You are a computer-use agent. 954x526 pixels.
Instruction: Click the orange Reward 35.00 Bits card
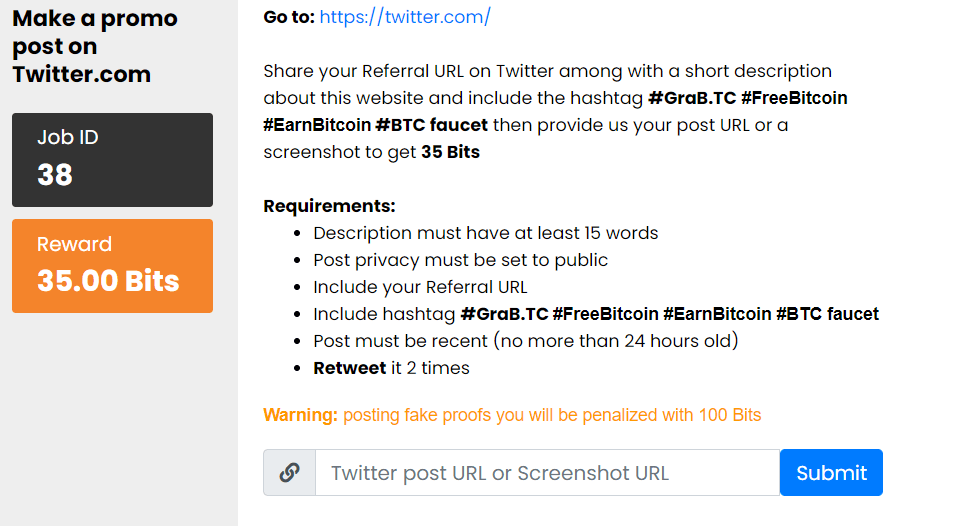pos(113,266)
